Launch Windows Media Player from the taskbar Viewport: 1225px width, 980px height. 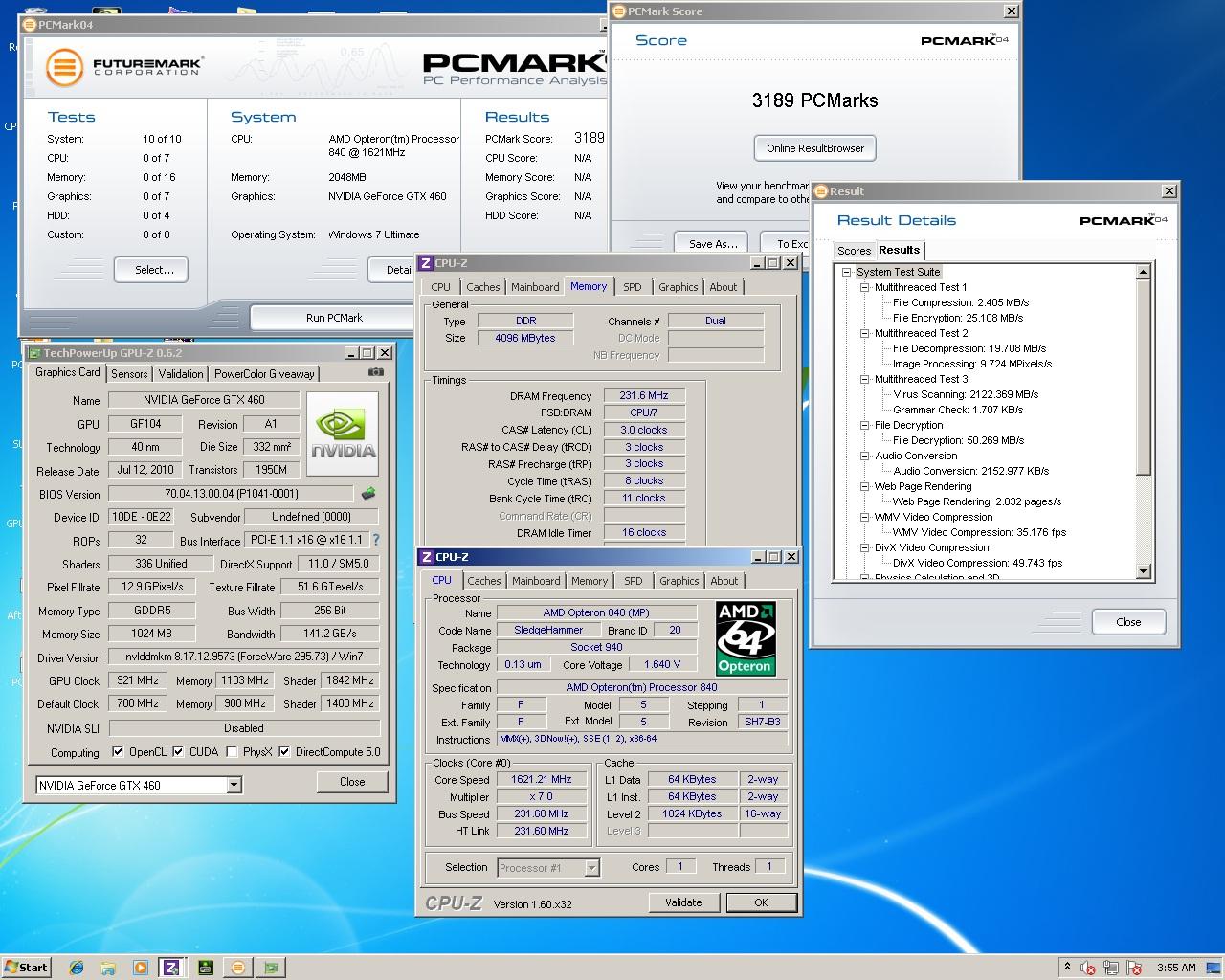pyautogui.click(x=141, y=967)
